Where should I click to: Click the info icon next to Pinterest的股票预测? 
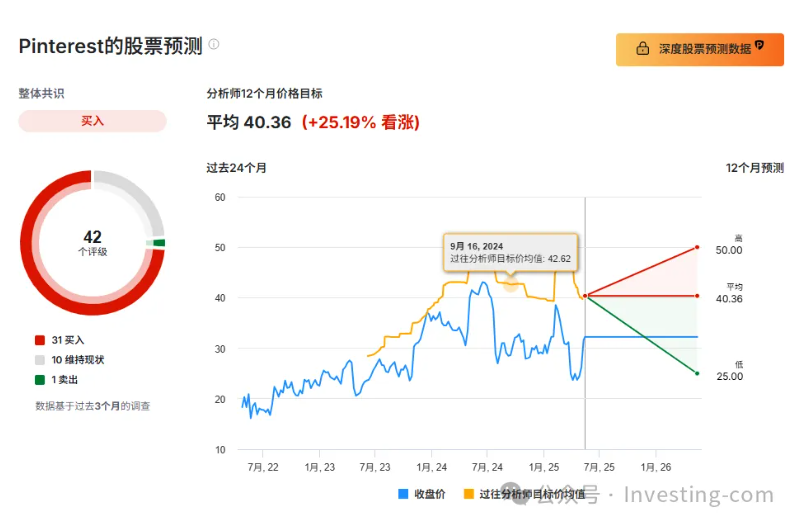pos(214,45)
